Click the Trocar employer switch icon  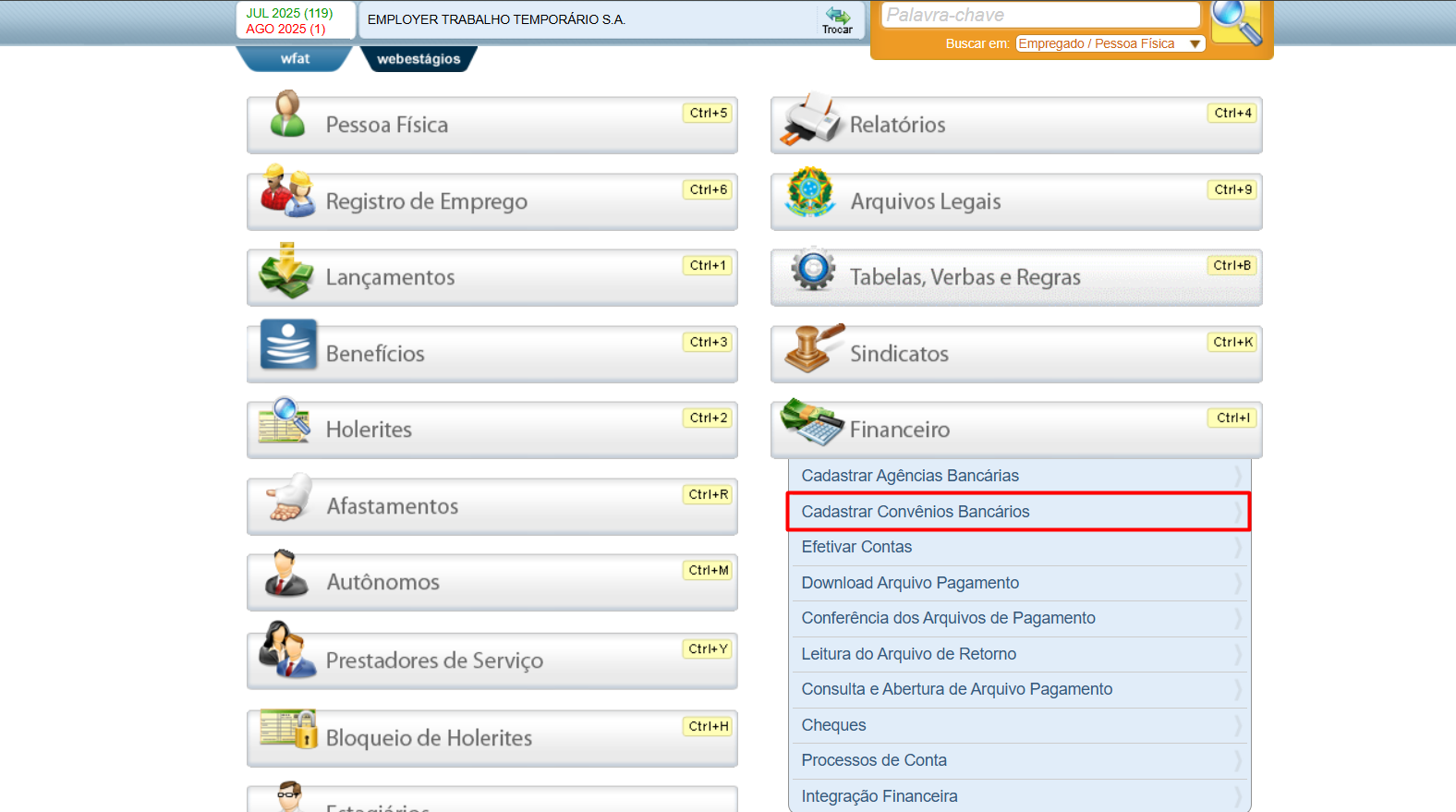(838, 19)
